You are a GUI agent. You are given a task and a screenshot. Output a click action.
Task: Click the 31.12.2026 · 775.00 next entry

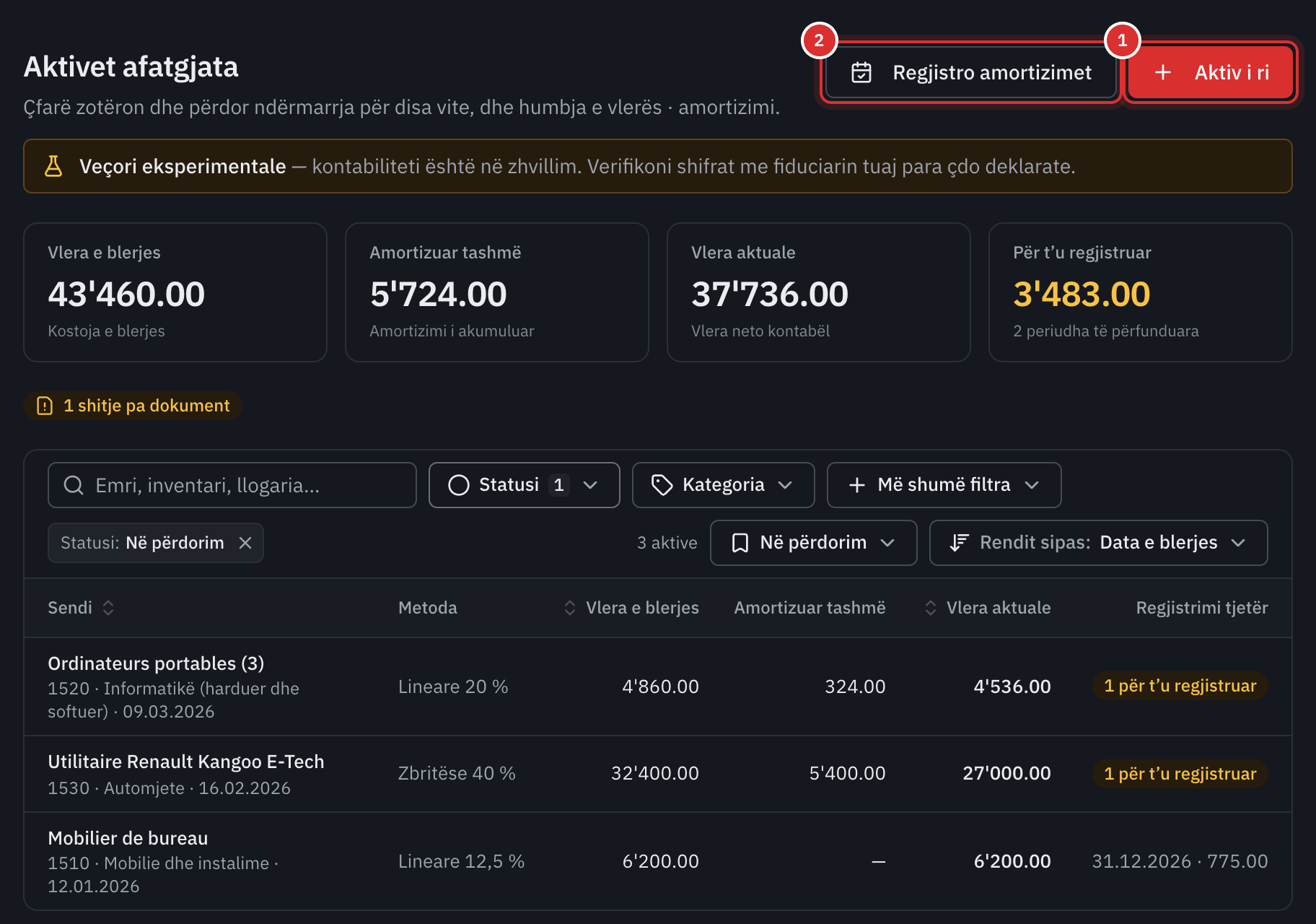pos(1180,861)
